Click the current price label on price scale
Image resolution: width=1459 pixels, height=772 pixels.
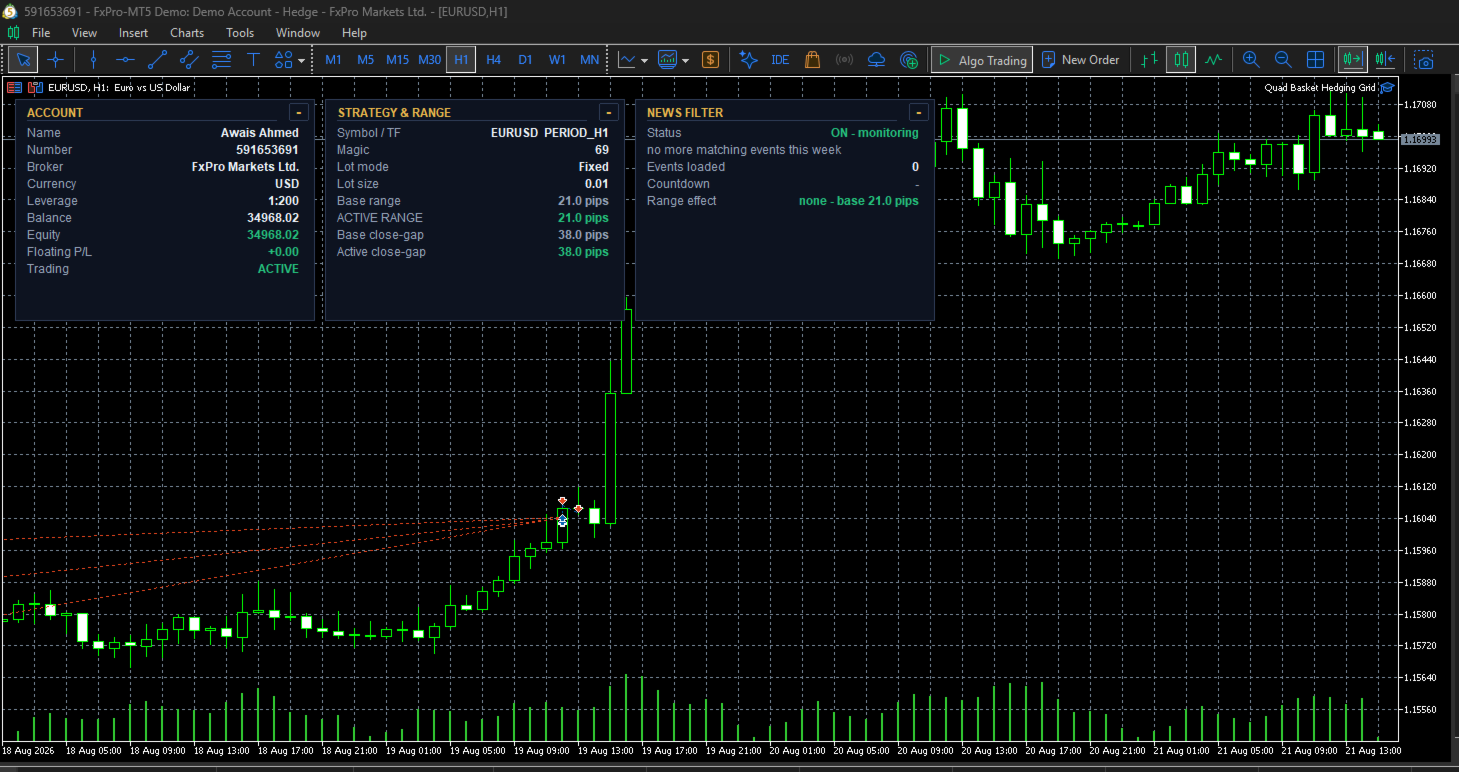(x=1420, y=139)
